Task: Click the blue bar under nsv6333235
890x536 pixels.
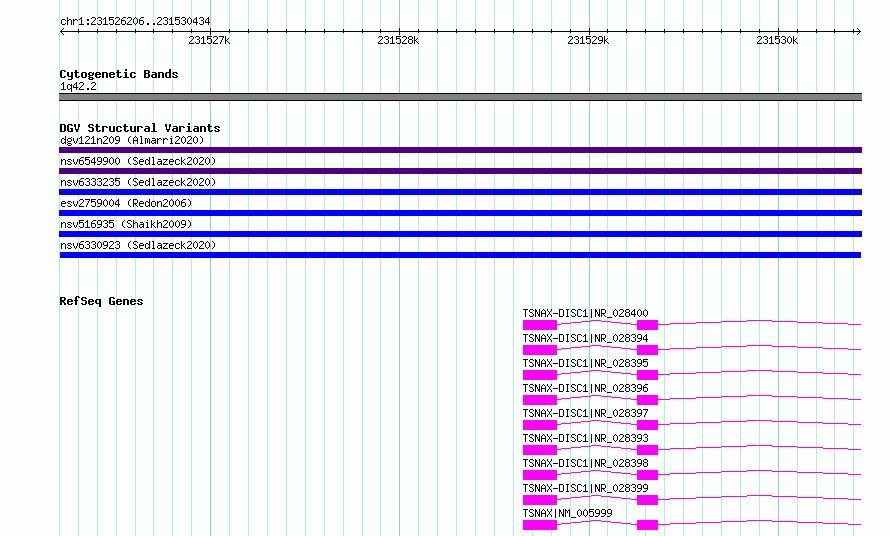Action: pos(460,192)
